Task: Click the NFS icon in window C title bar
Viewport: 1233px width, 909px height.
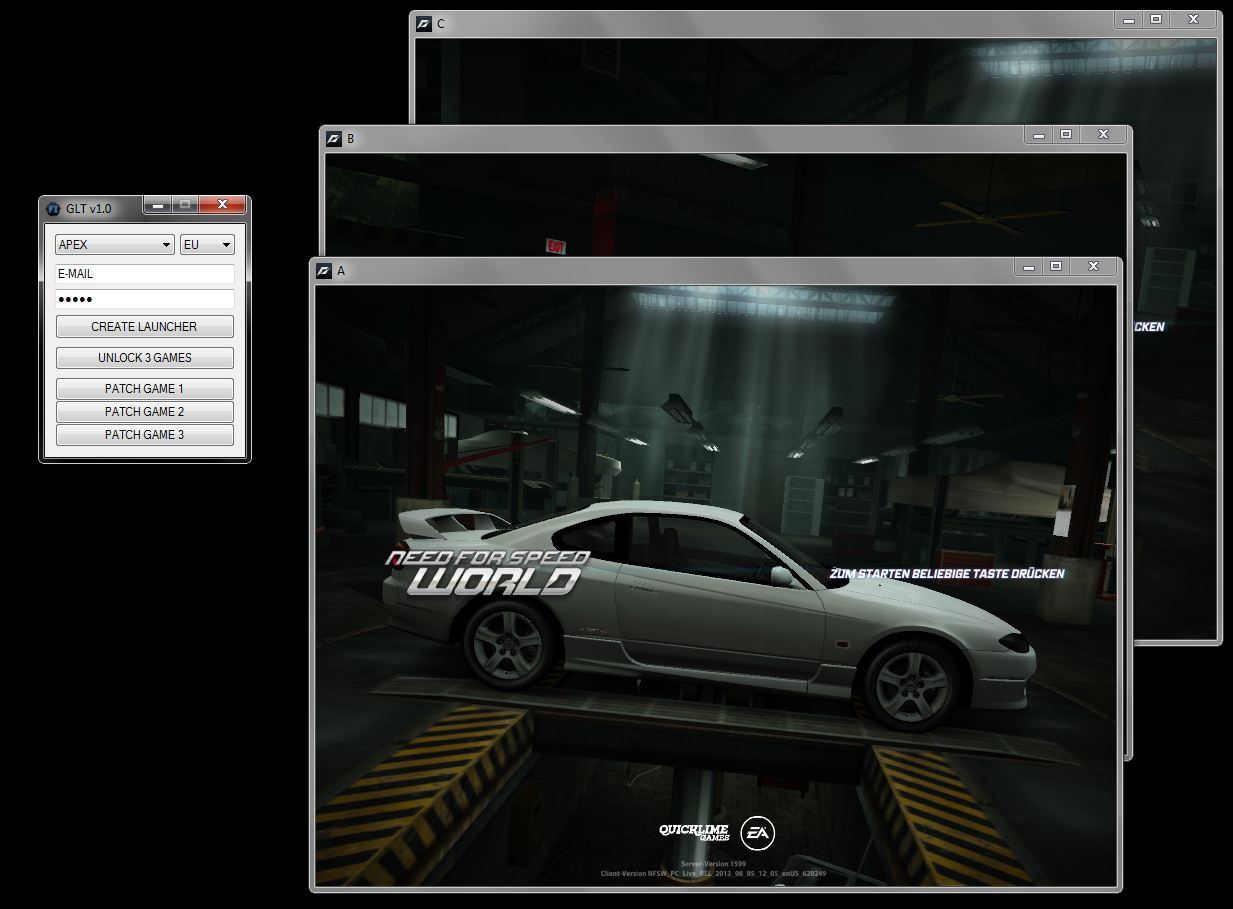Action: pos(424,24)
